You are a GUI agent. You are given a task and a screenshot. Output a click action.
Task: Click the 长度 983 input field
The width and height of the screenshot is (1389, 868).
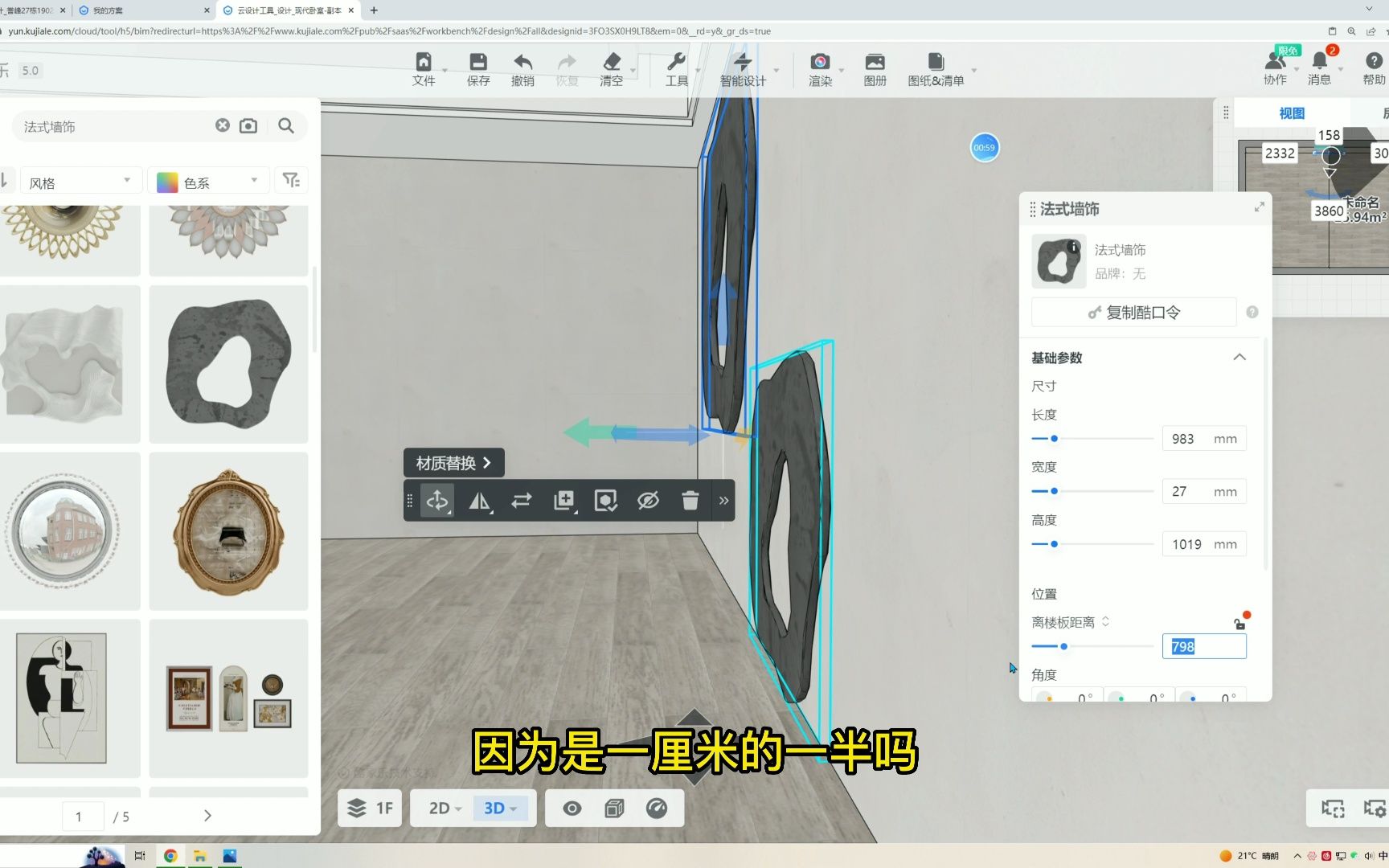point(1203,439)
